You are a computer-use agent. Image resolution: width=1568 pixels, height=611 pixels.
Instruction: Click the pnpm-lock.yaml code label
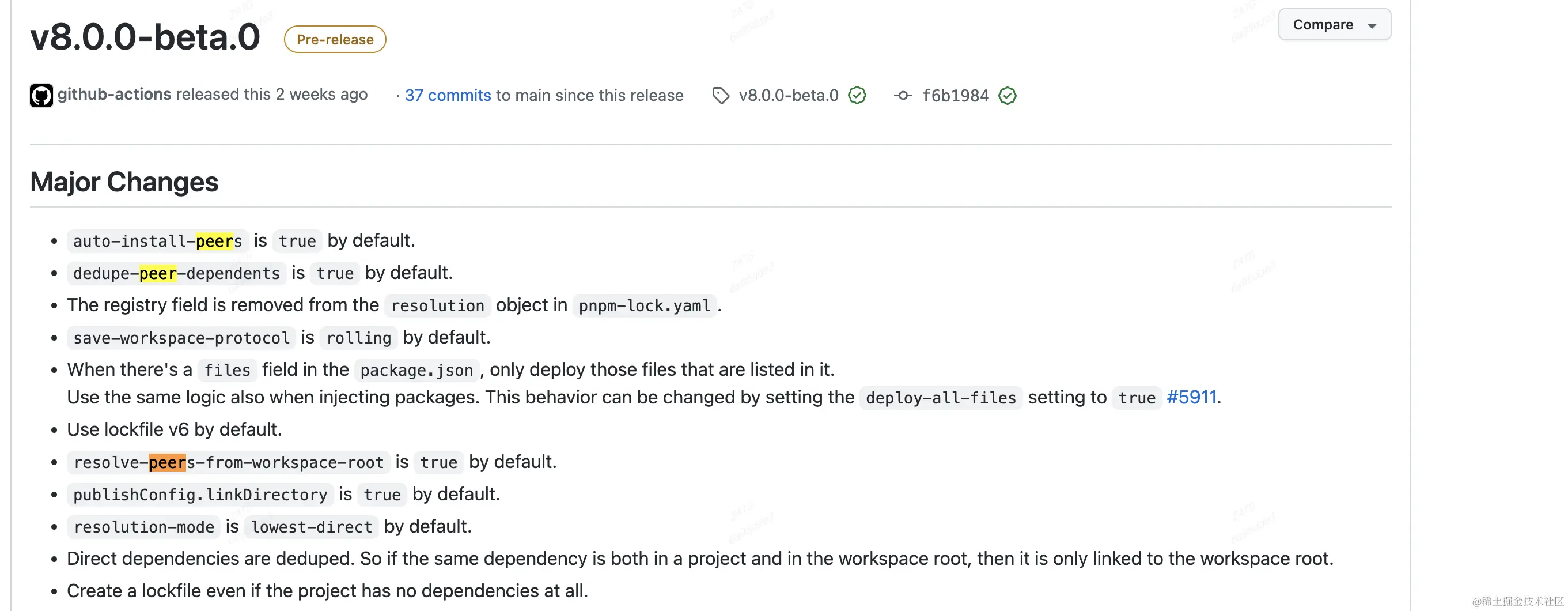(x=645, y=306)
